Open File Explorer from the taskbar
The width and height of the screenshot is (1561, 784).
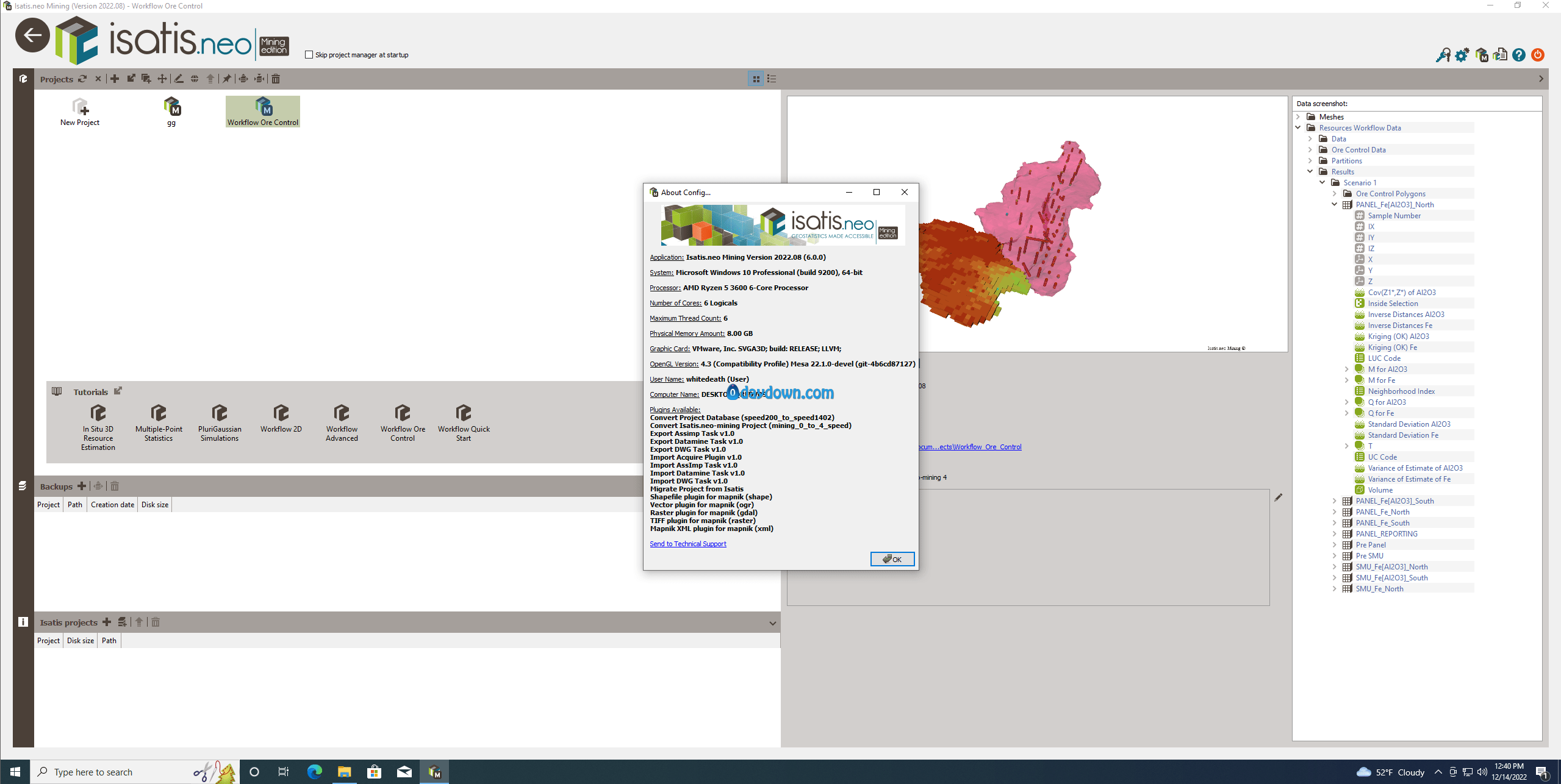click(x=344, y=772)
